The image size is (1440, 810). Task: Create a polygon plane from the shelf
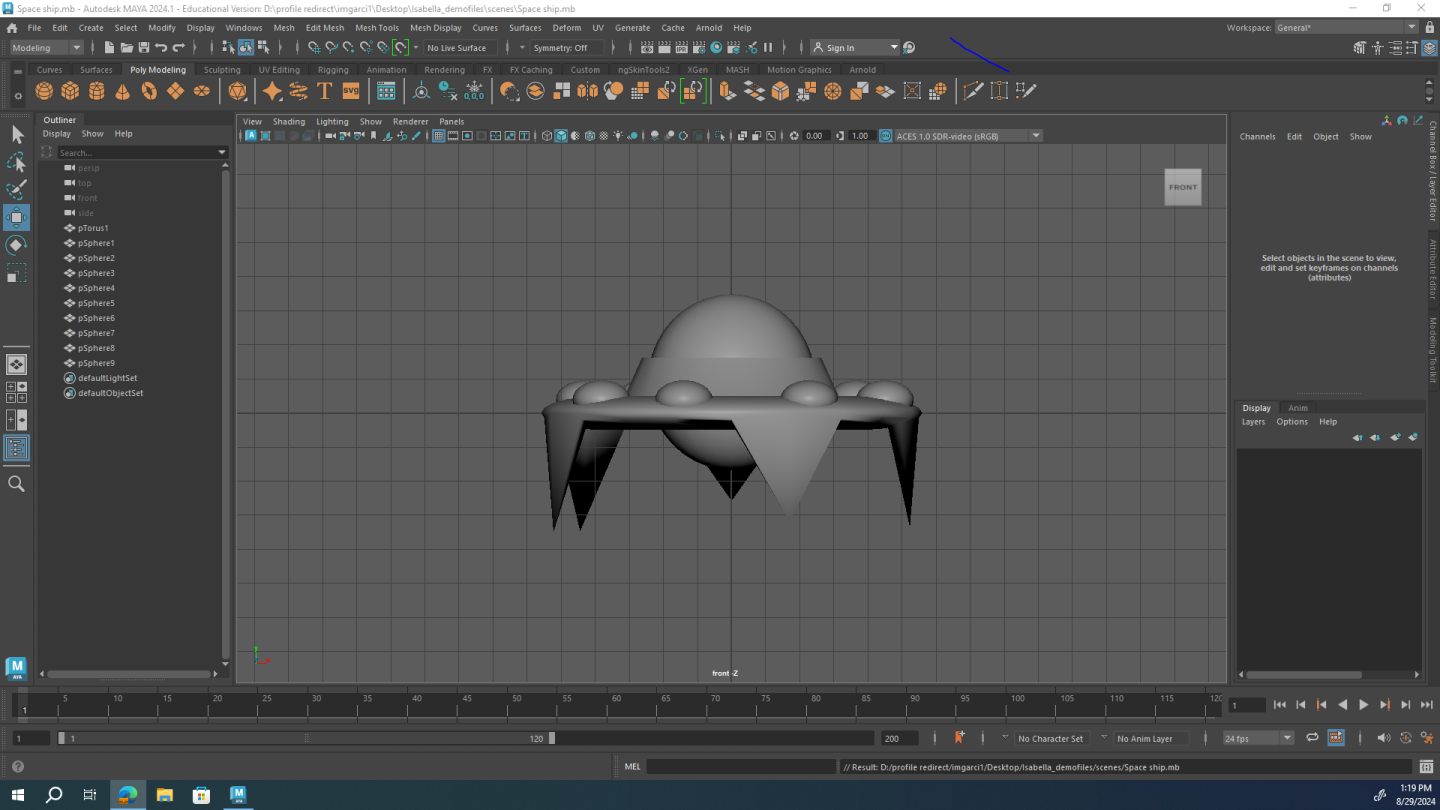pos(175,91)
